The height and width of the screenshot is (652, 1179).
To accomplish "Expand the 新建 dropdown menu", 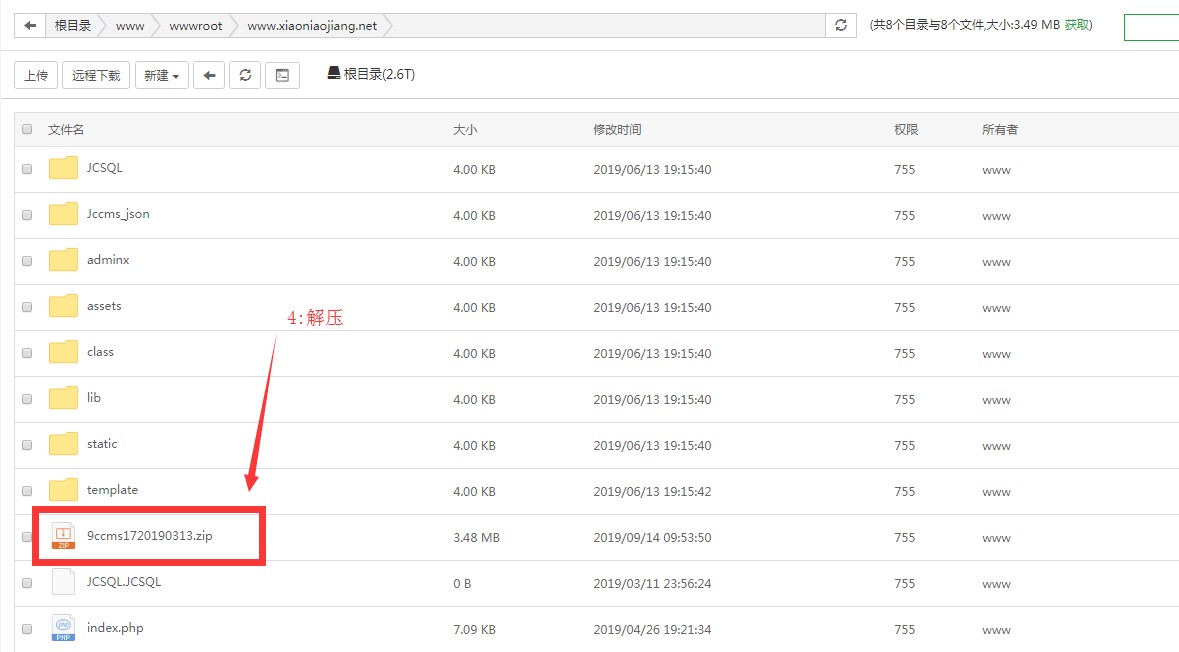I will pos(161,75).
